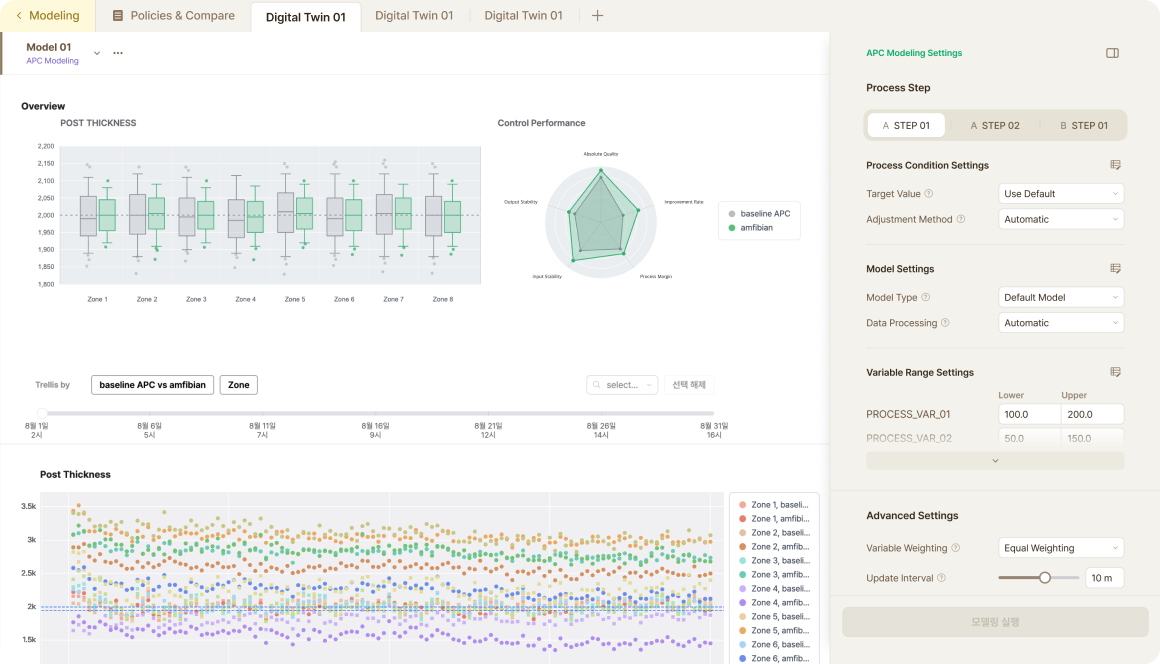Toggle amfibian legend in radar chart
Image resolution: width=1160 pixels, height=664 pixels.
pyautogui.click(x=750, y=228)
